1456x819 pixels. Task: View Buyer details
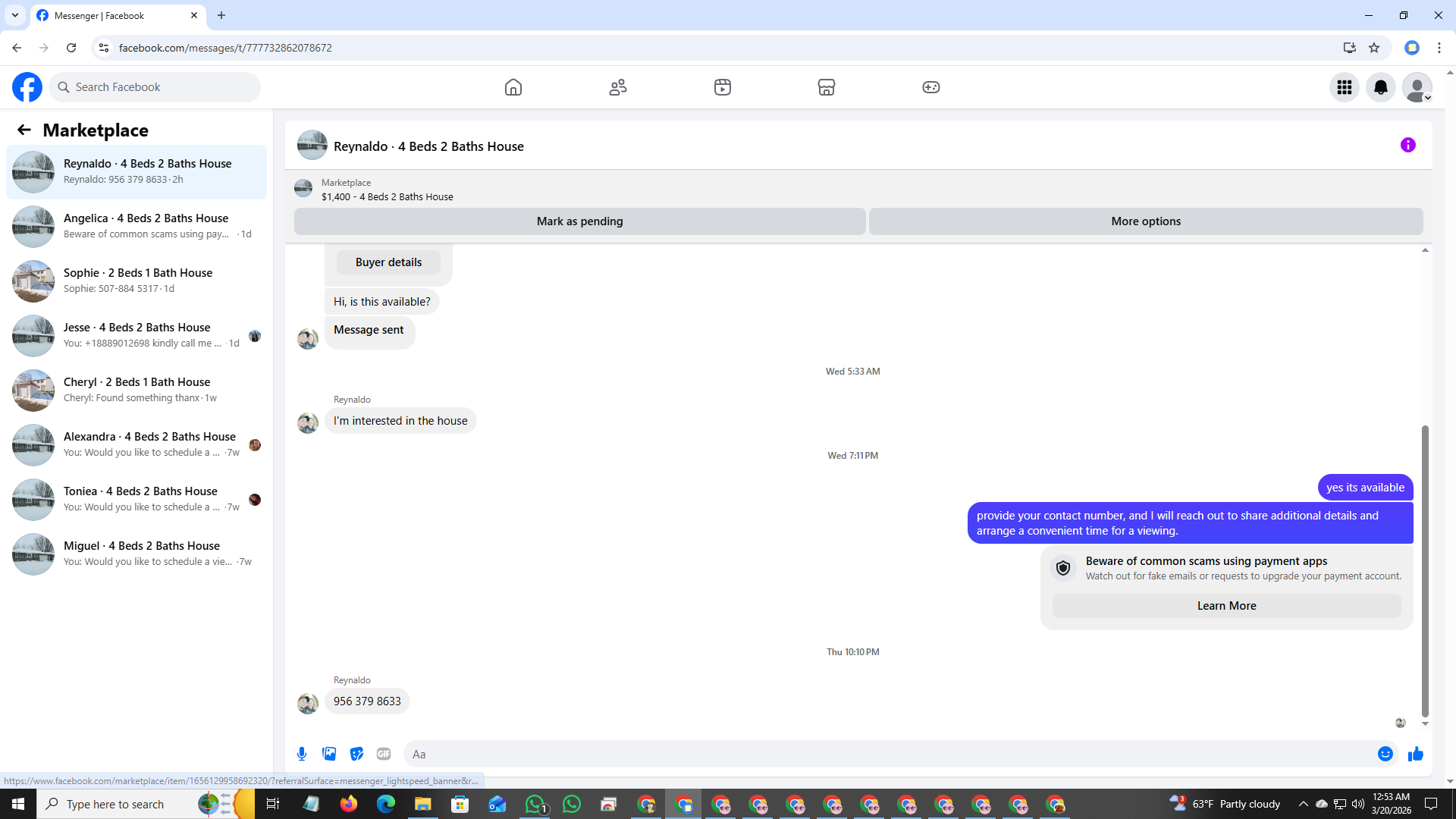click(388, 262)
